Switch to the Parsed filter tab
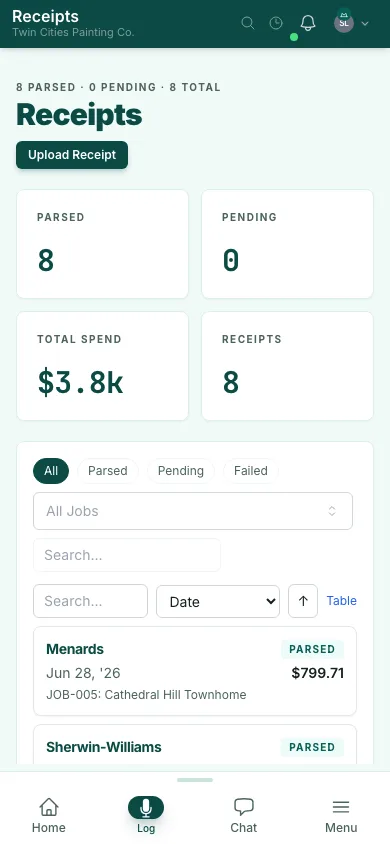The height and width of the screenshot is (844, 390). (x=108, y=471)
